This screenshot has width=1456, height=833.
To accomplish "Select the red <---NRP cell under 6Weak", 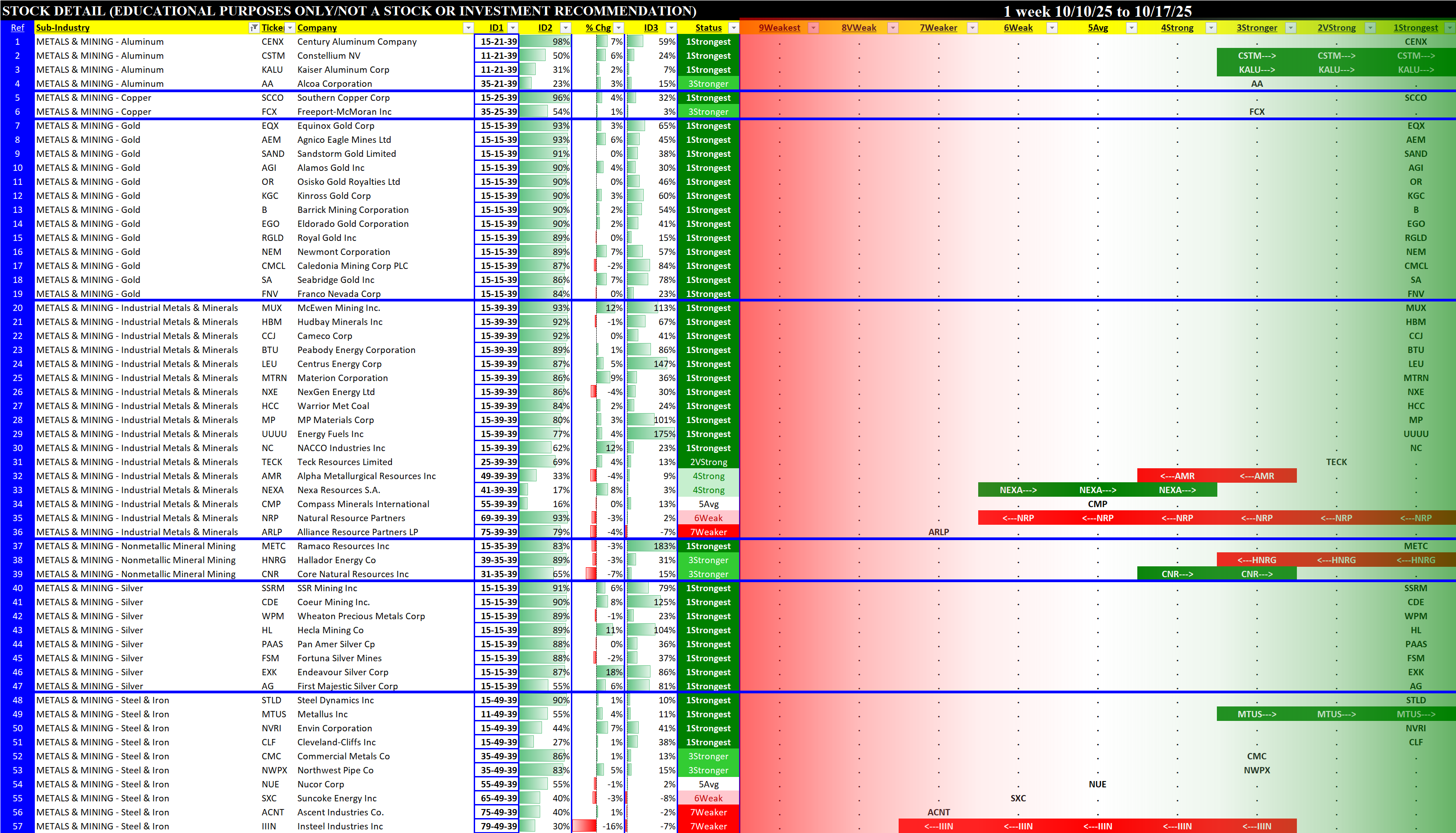I will pos(1018,518).
